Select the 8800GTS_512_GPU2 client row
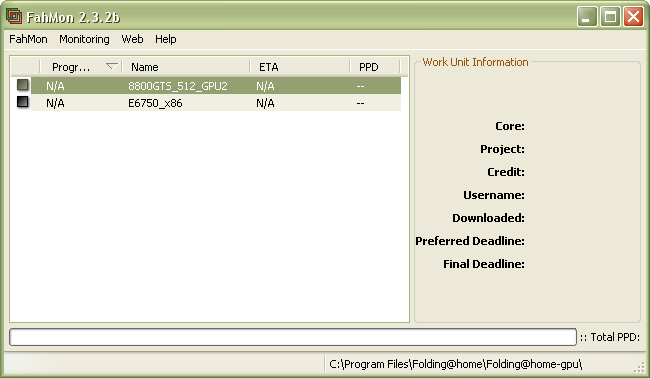This screenshot has width=650, height=378. (x=216, y=86)
